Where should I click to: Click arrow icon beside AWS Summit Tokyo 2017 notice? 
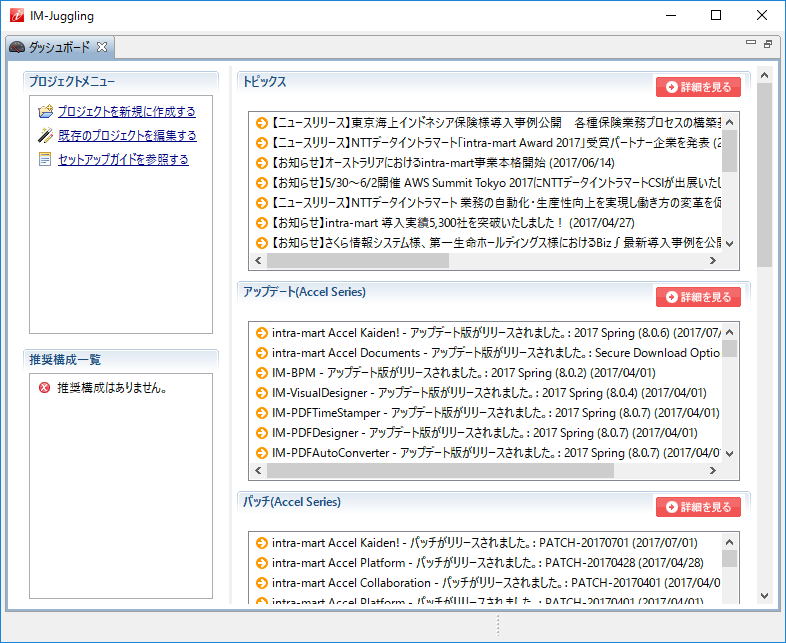[262, 183]
